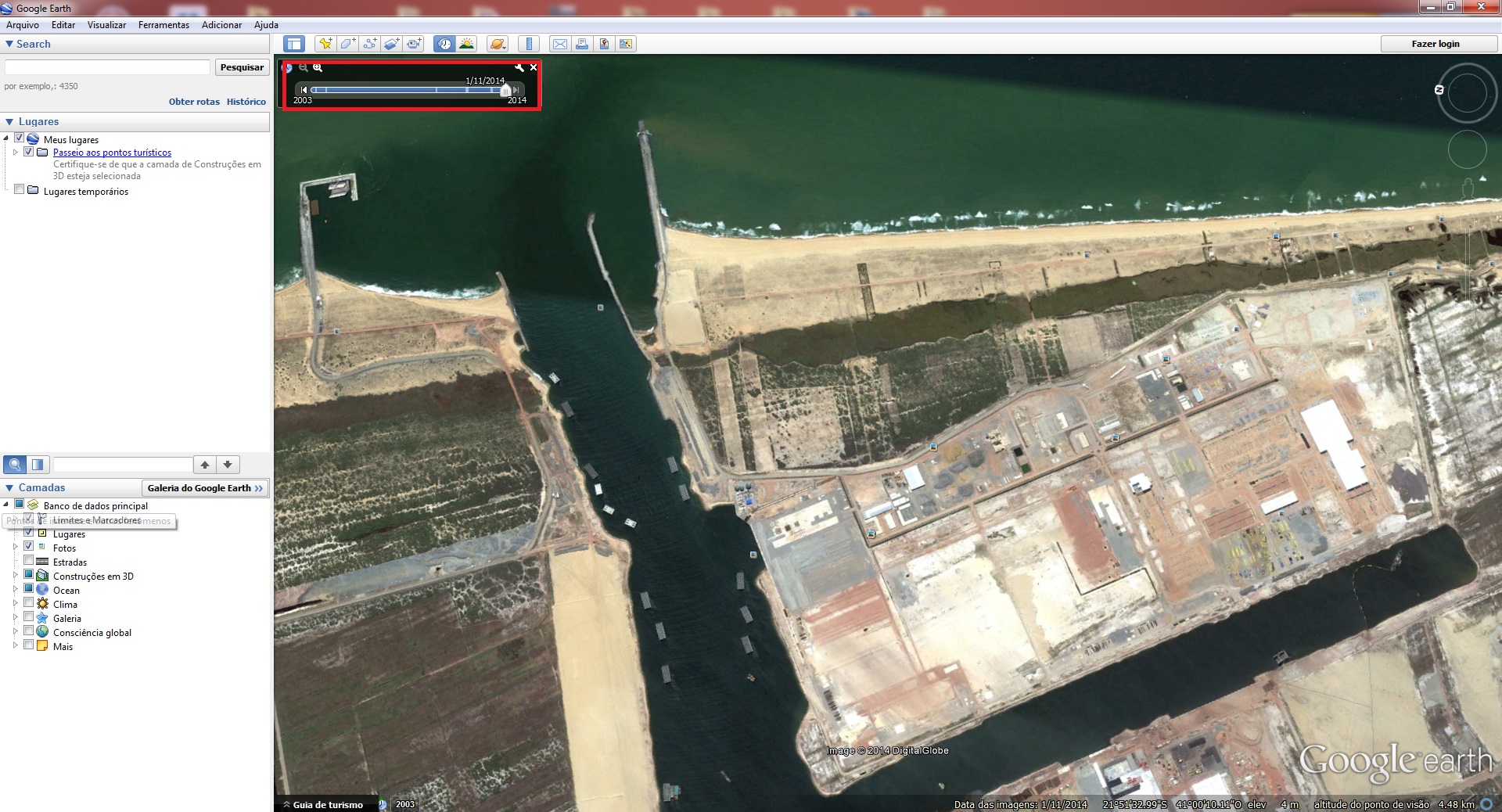Expand the Construções em 3D layer
Image resolution: width=1502 pixels, height=812 pixels.
click(x=15, y=575)
